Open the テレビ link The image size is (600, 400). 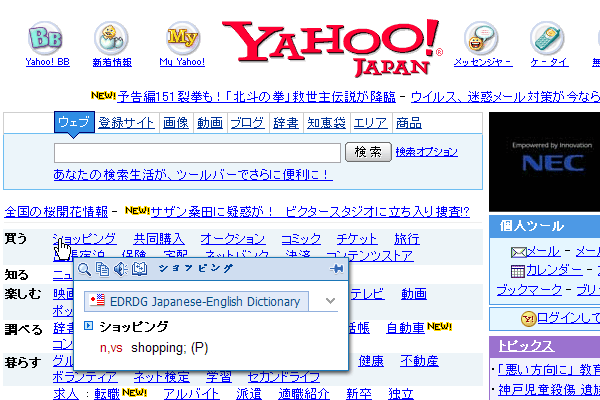367,294
